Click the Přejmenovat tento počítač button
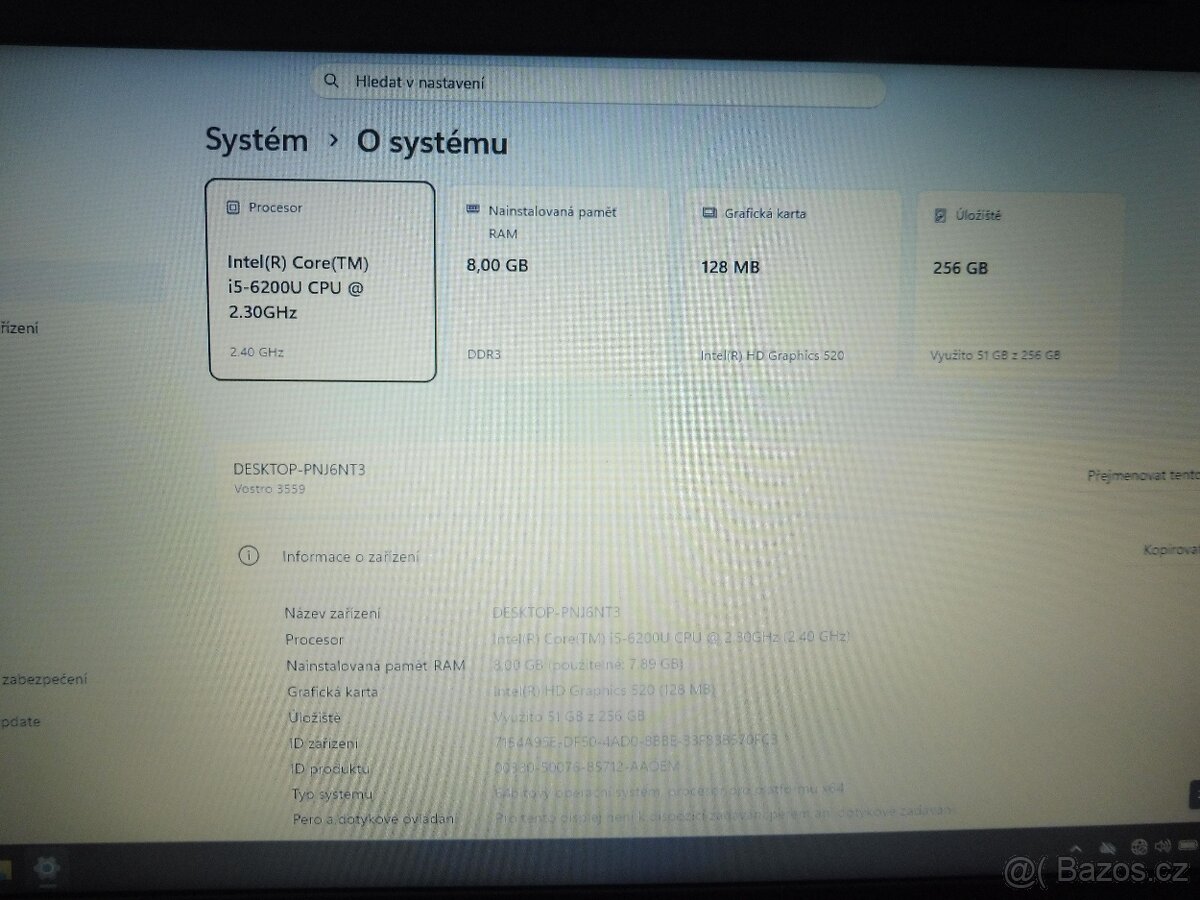1200x900 pixels. coord(1143,476)
